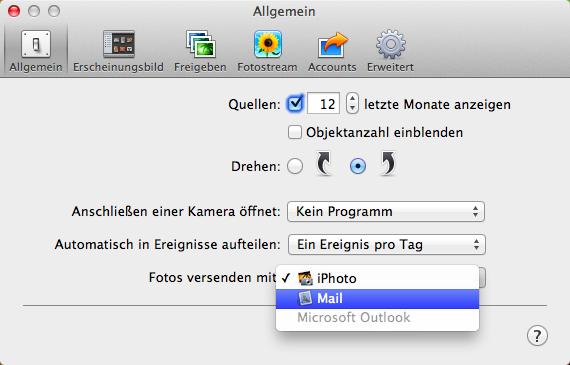Image resolution: width=570 pixels, height=365 pixels.
Task: Click the counterclockwise rotation arrow icon
Action: pyautogui.click(x=324, y=164)
